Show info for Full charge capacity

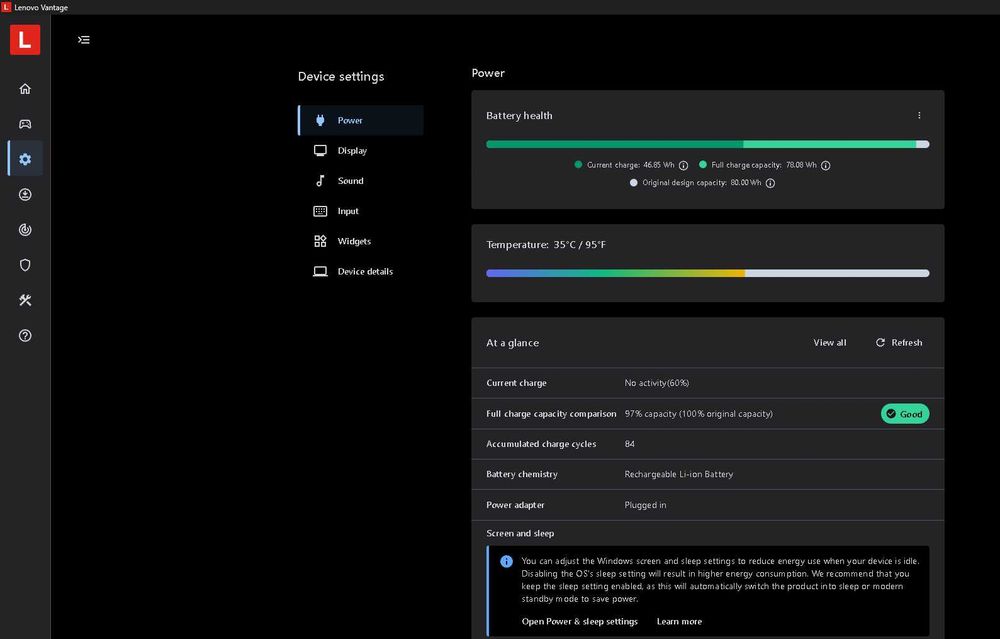pyautogui.click(x=825, y=165)
